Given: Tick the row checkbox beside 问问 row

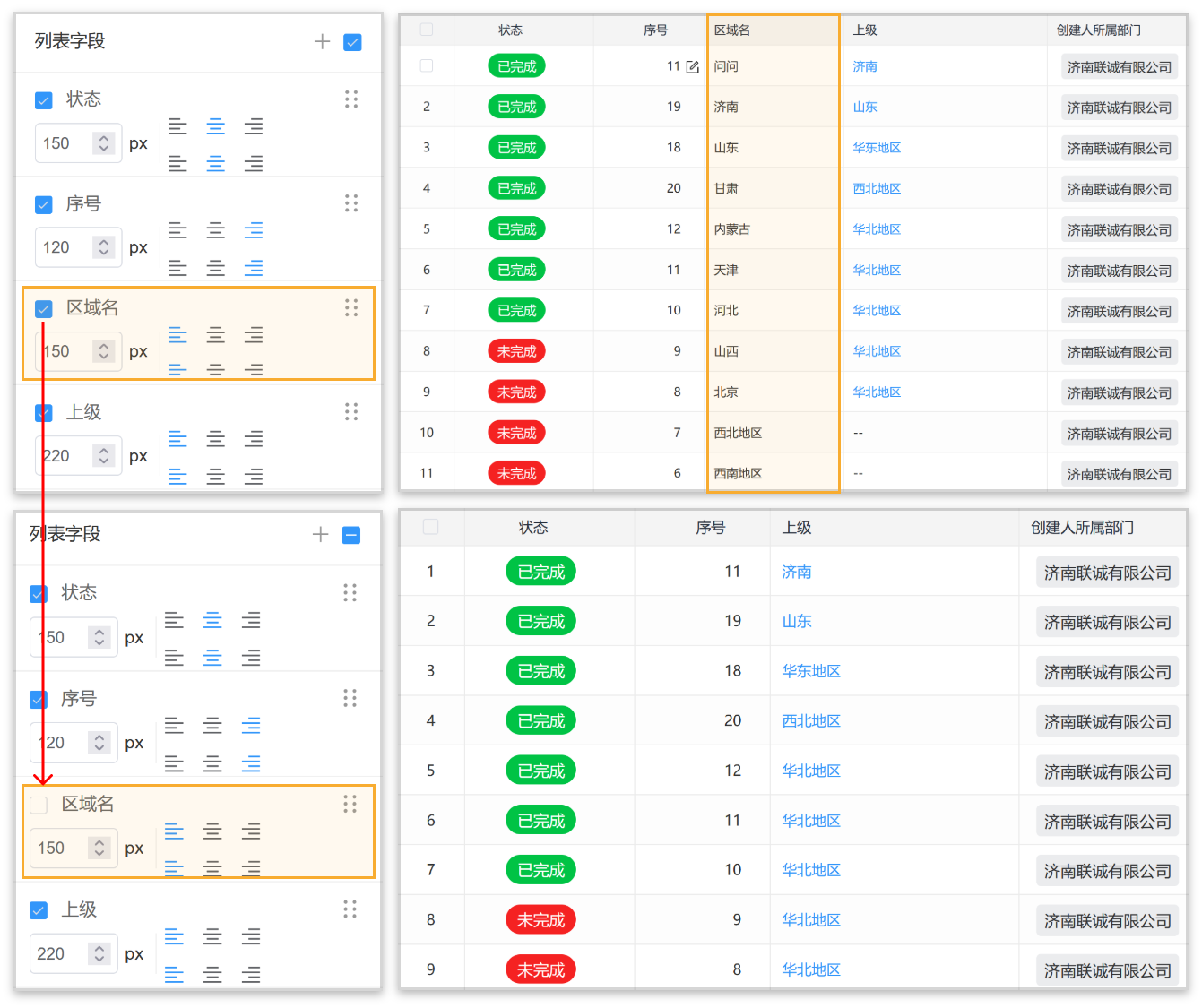Looking at the screenshot, I should (427, 66).
